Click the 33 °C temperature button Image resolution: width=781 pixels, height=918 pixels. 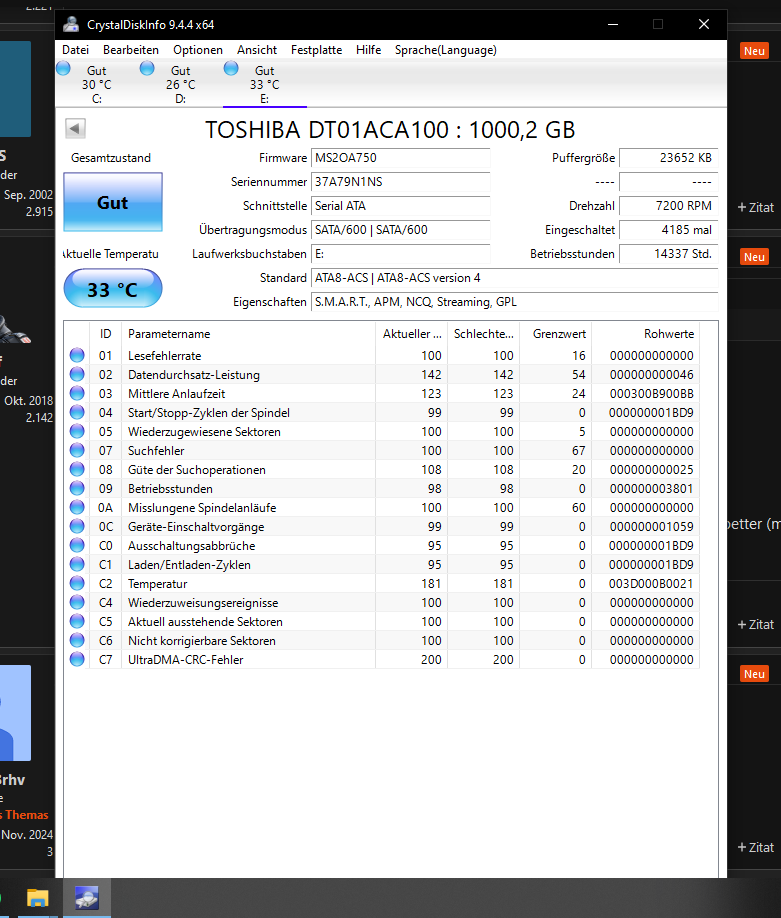coord(113,289)
